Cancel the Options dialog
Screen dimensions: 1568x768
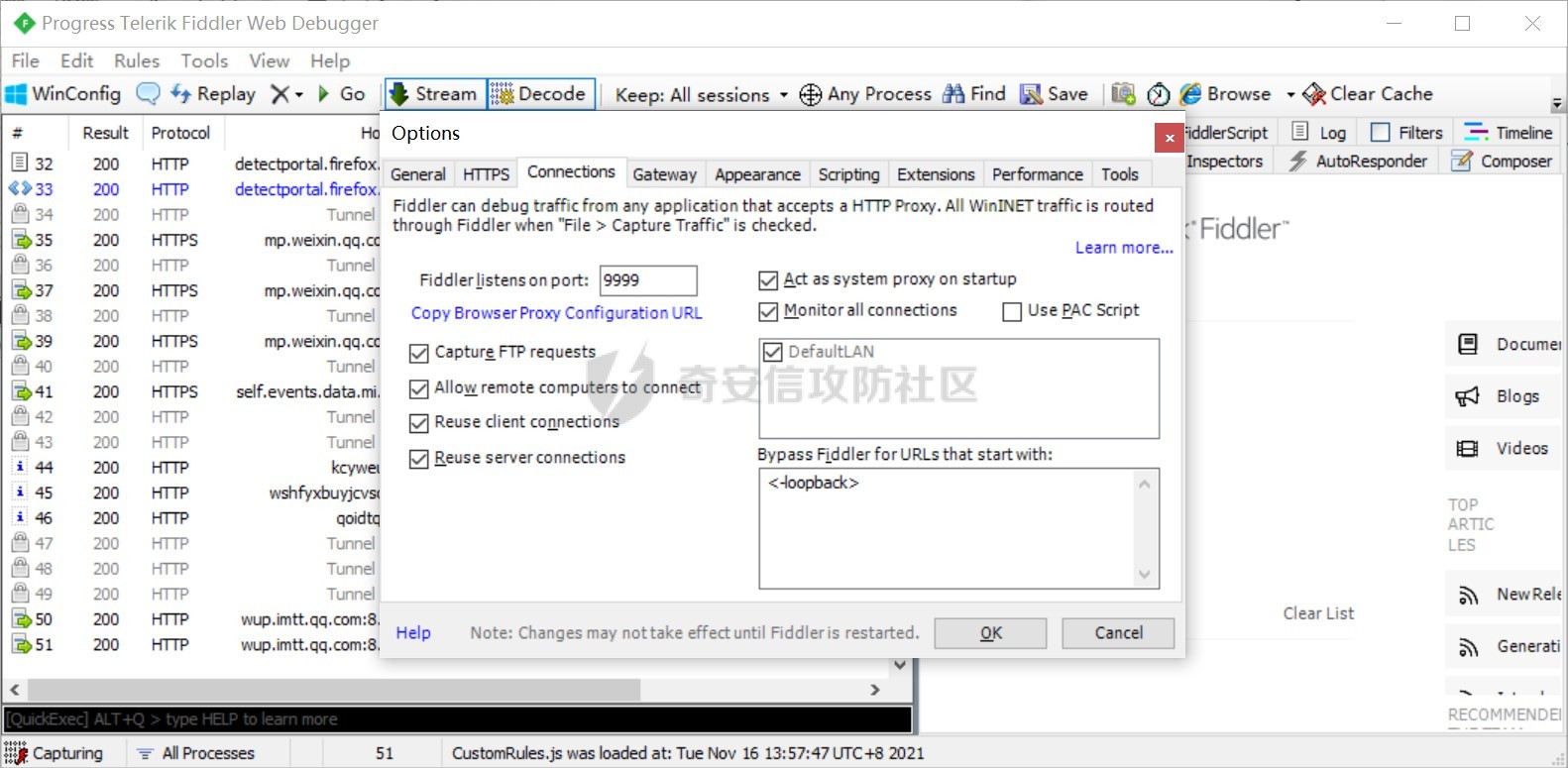(1118, 633)
